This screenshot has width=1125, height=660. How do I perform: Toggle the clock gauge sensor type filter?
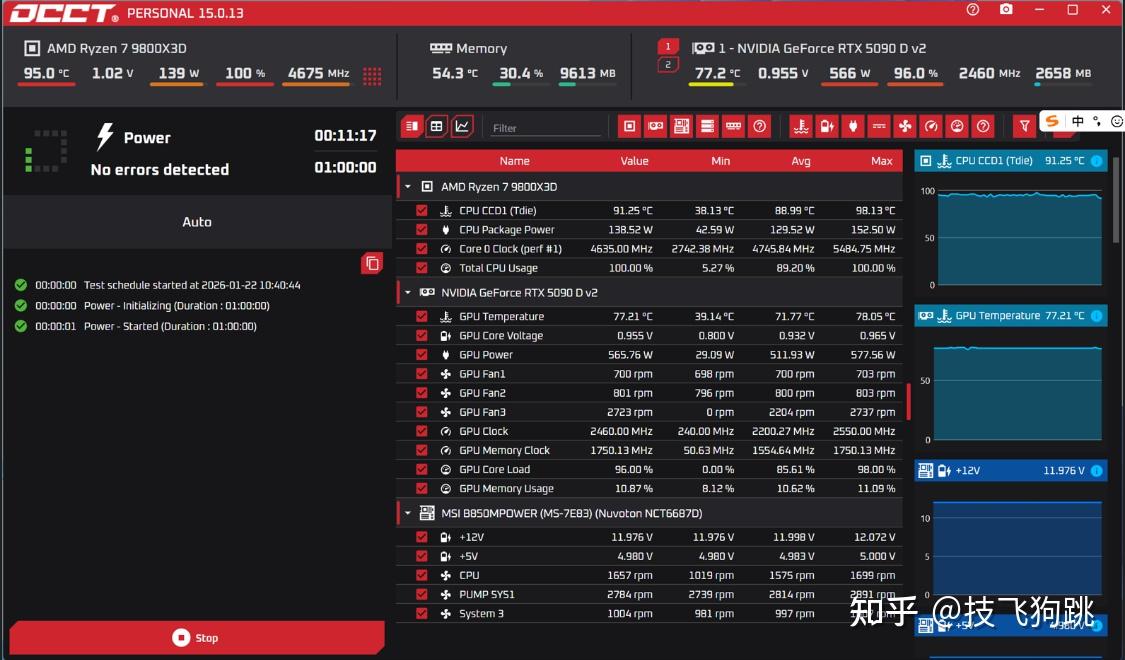click(931, 126)
